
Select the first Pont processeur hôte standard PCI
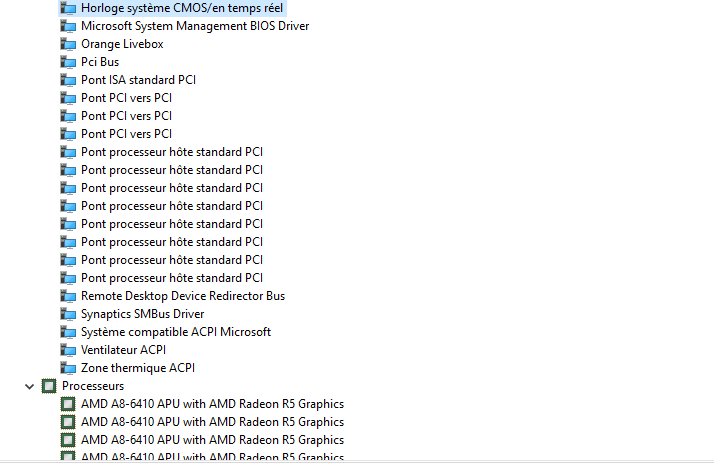pos(172,152)
